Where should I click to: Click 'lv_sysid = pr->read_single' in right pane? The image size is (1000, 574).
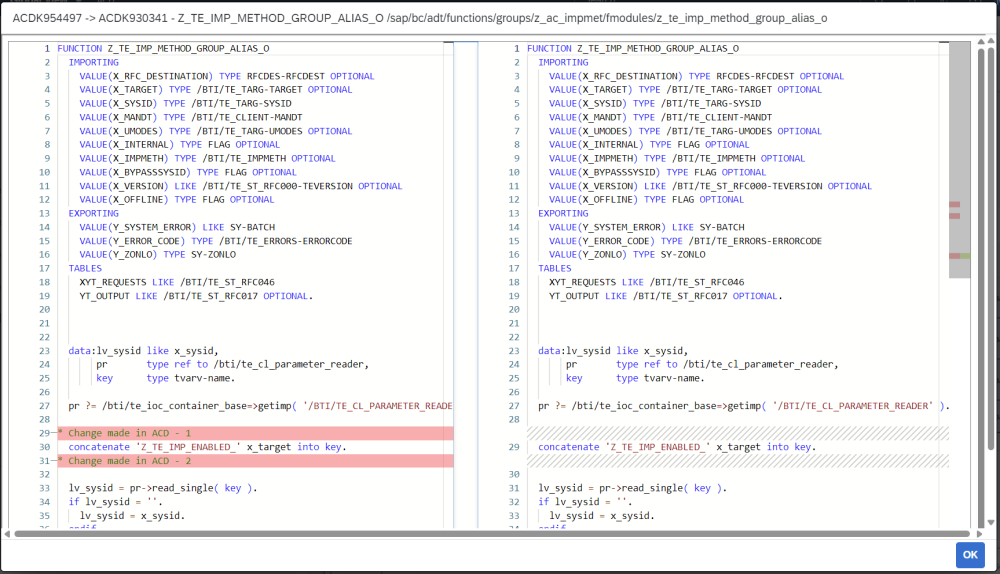[x=633, y=488]
